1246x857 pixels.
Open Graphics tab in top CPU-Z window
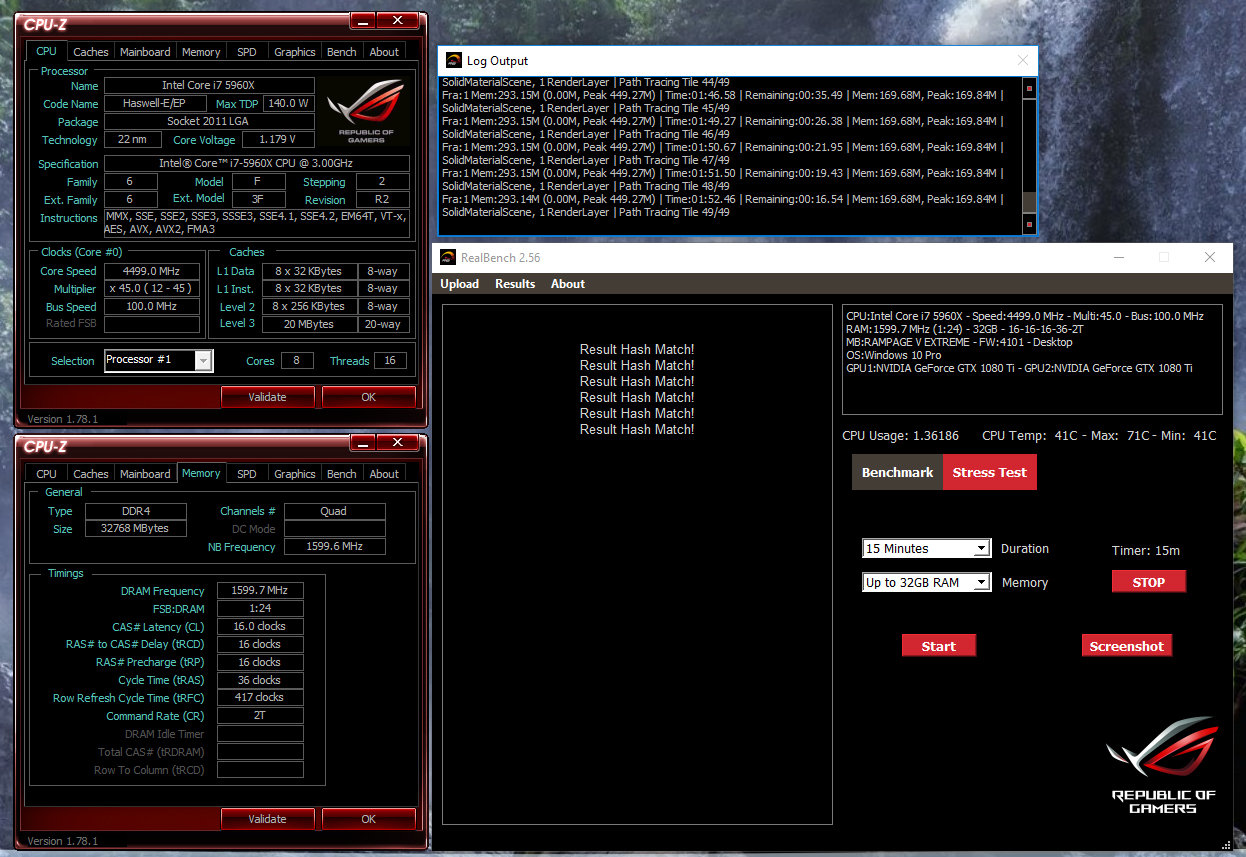tap(294, 52)
